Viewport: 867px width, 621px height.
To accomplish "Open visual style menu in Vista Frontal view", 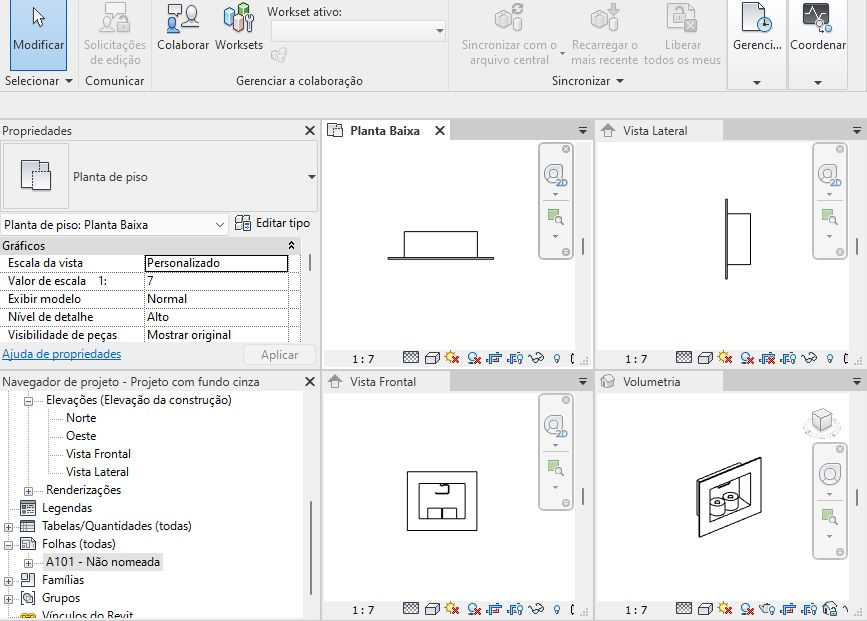I will [x=432, y=609].
